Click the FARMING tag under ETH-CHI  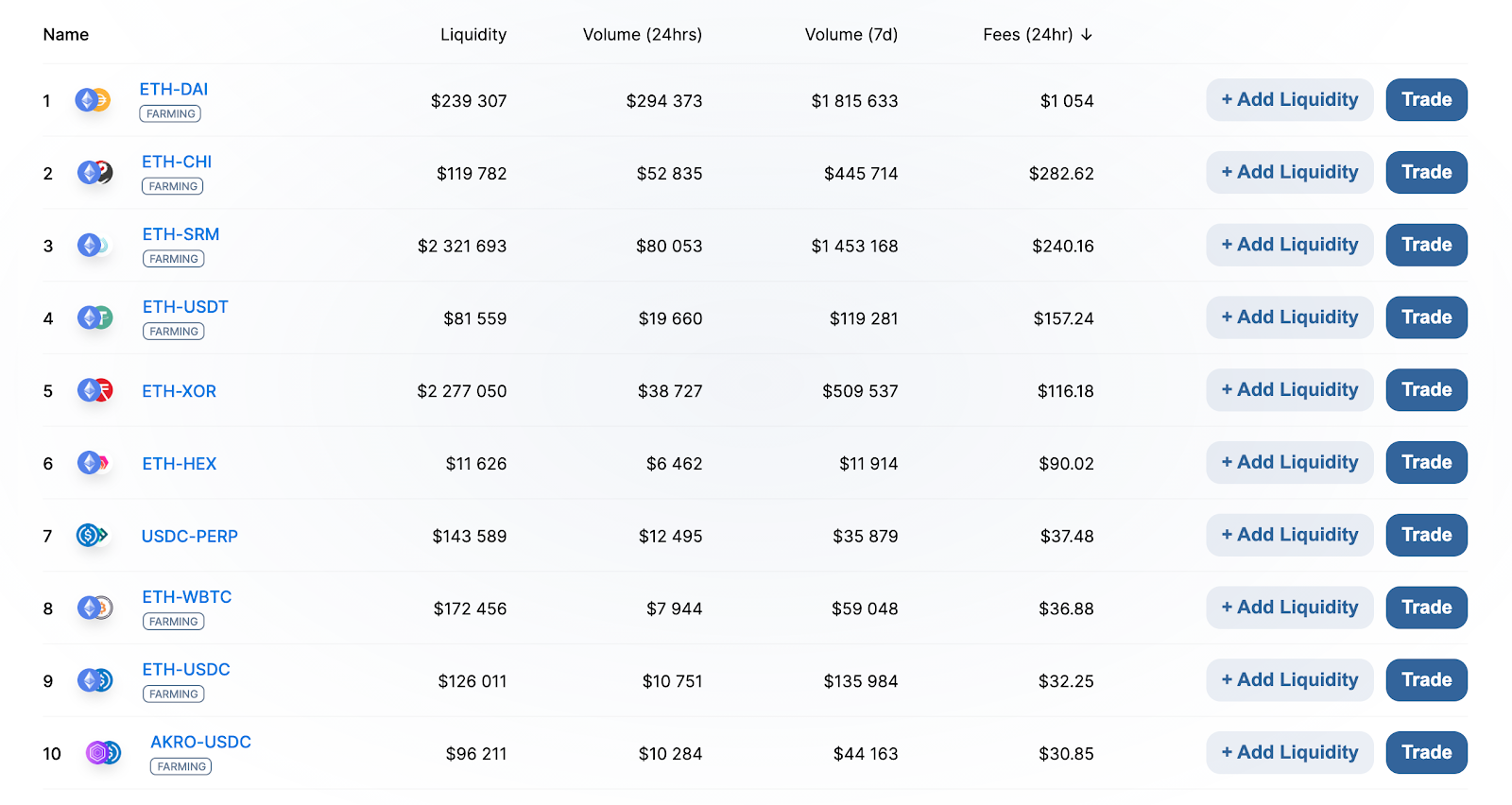(173, 186)
